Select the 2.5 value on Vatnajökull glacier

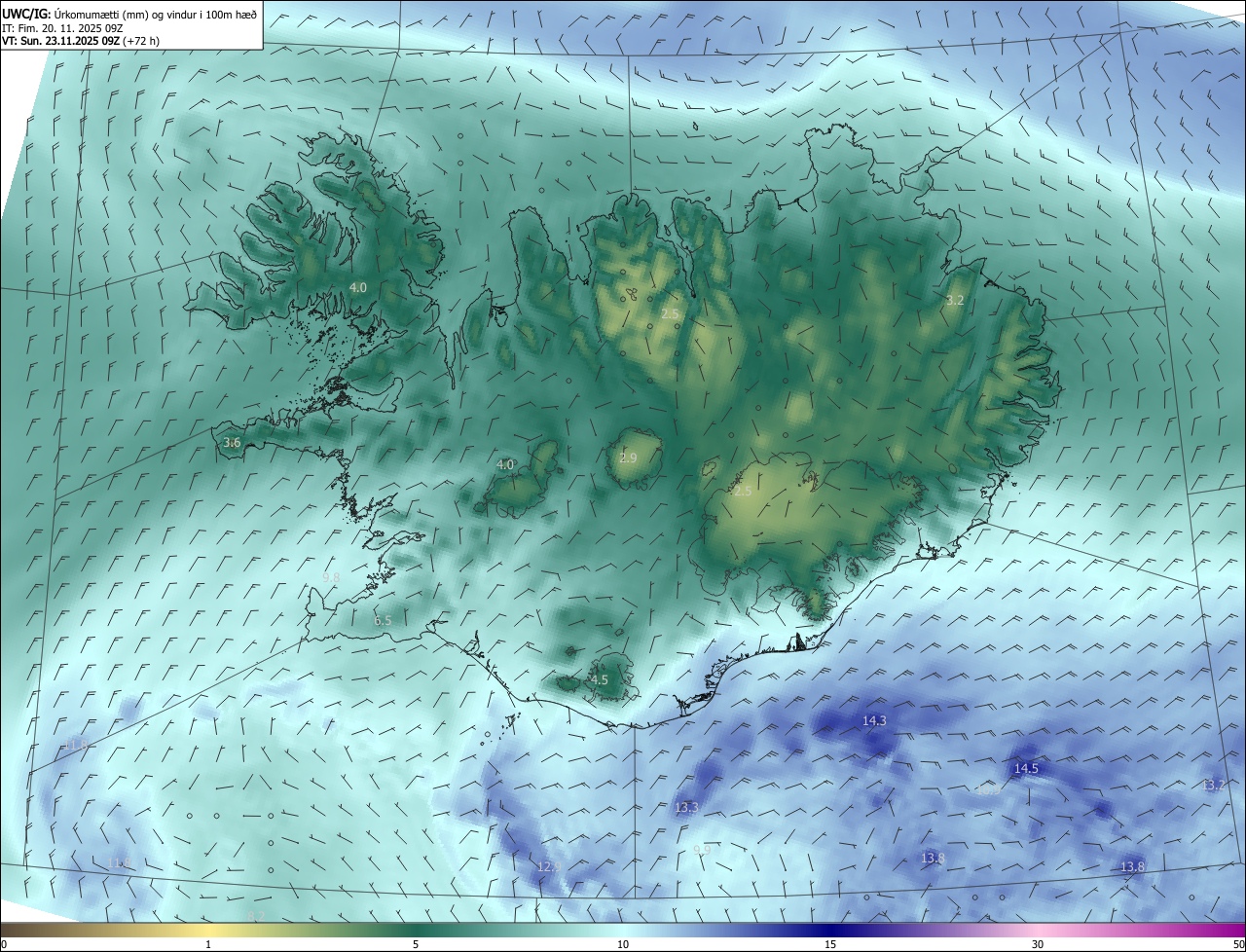tap(743, 492)
